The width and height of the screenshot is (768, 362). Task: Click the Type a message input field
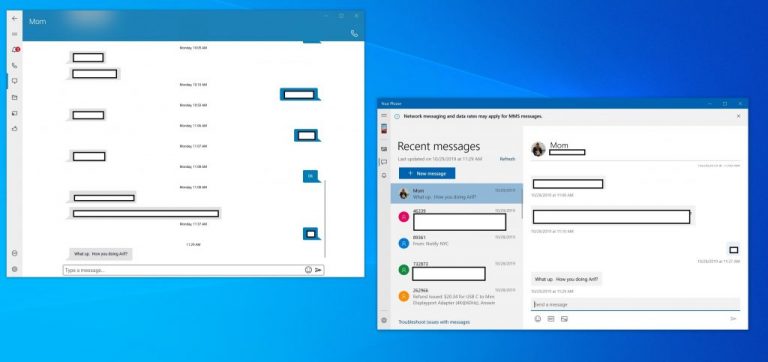pyautogui.click(x=184, y=270)
